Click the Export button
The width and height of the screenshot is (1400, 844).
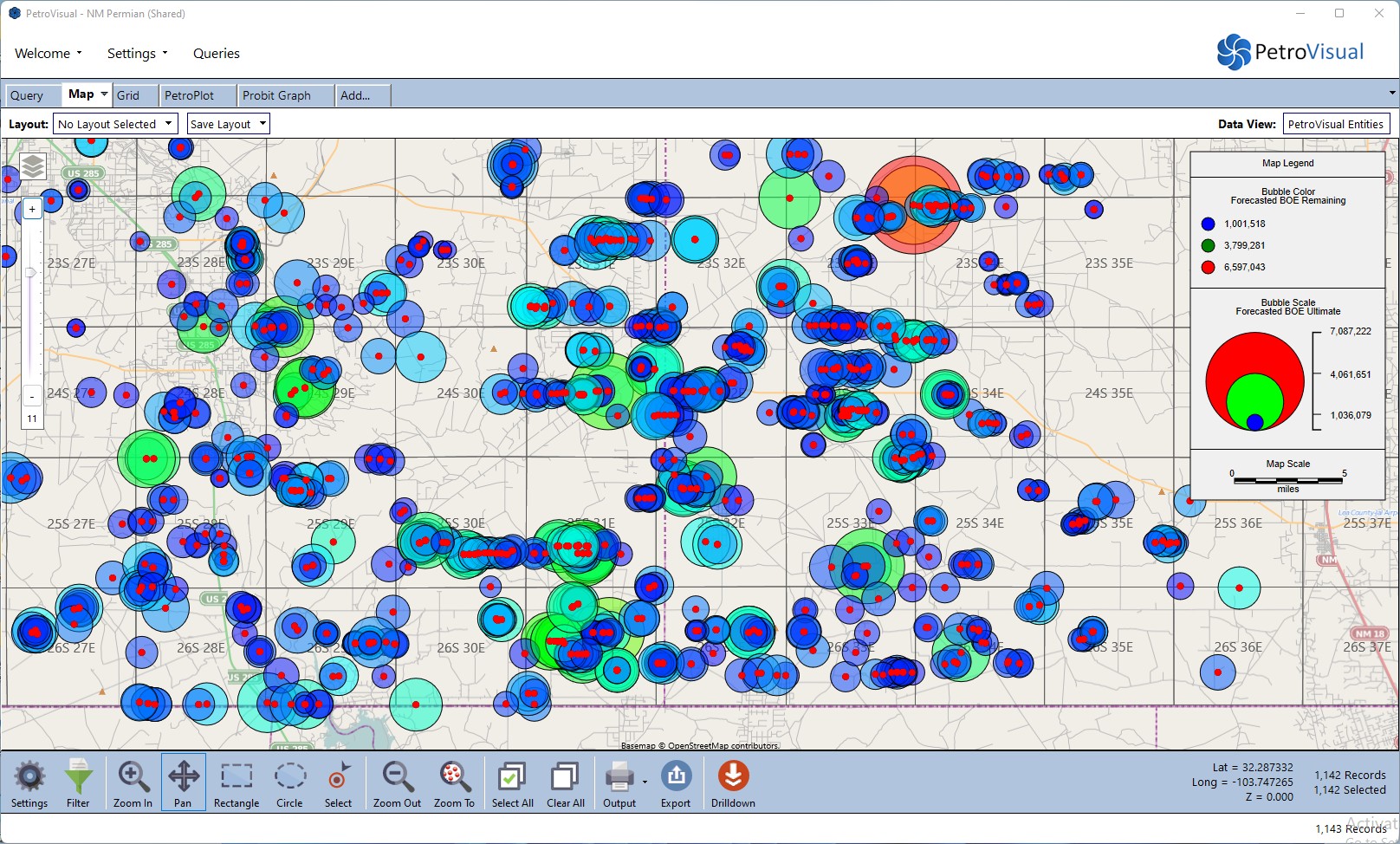coord(676,782)
